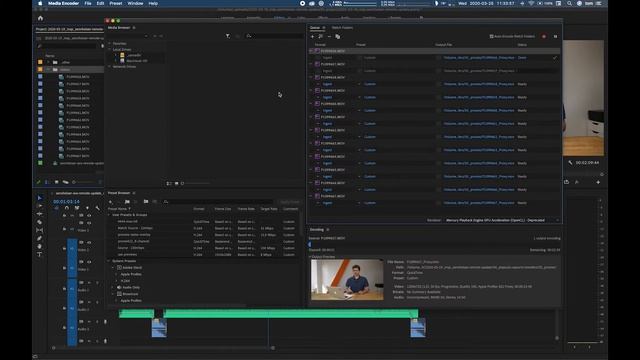Viewport: 640px width, 360px height.
Task: Click the Remove minus icon in Queue toolbar
Action: [x=329, y=37]
